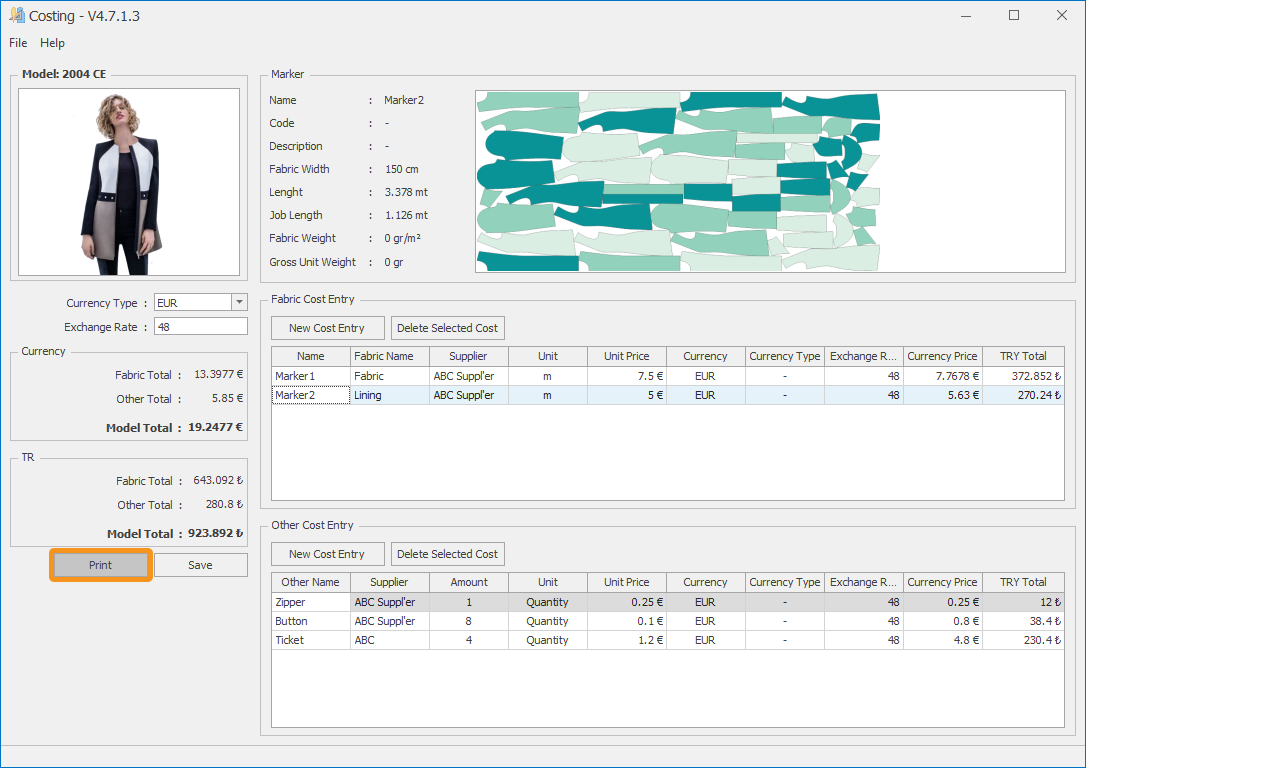Click the Exchange Rate input field
Viewport: 1270px width, 768px height.
click(x=200, y=327)
